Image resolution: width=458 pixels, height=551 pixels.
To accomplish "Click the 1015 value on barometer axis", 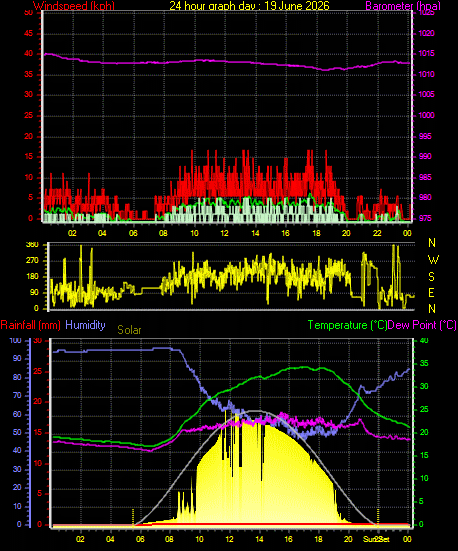I will pos(427,54).
